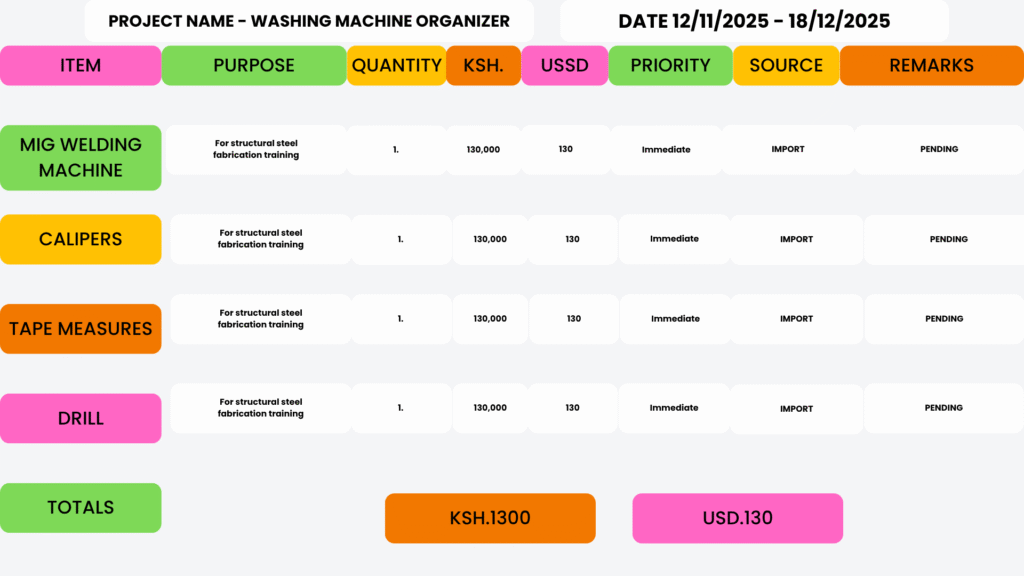
Task: Click the TAPE MEASURES item label
Action: point(80,329)
